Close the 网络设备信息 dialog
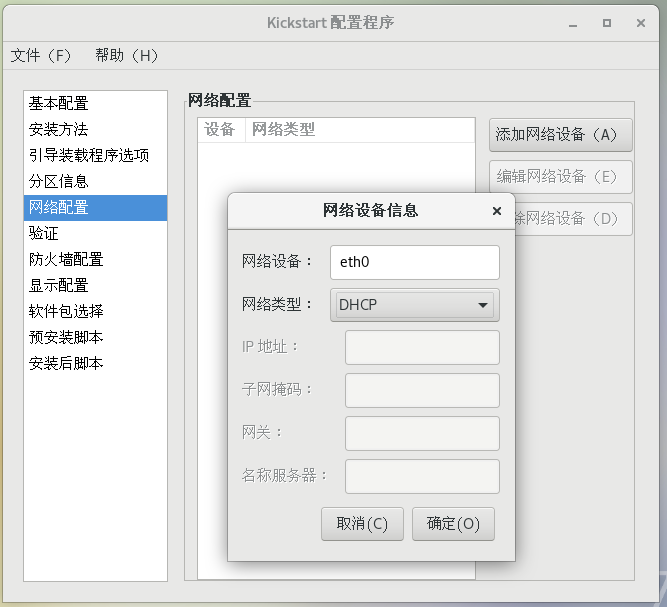 496,211
